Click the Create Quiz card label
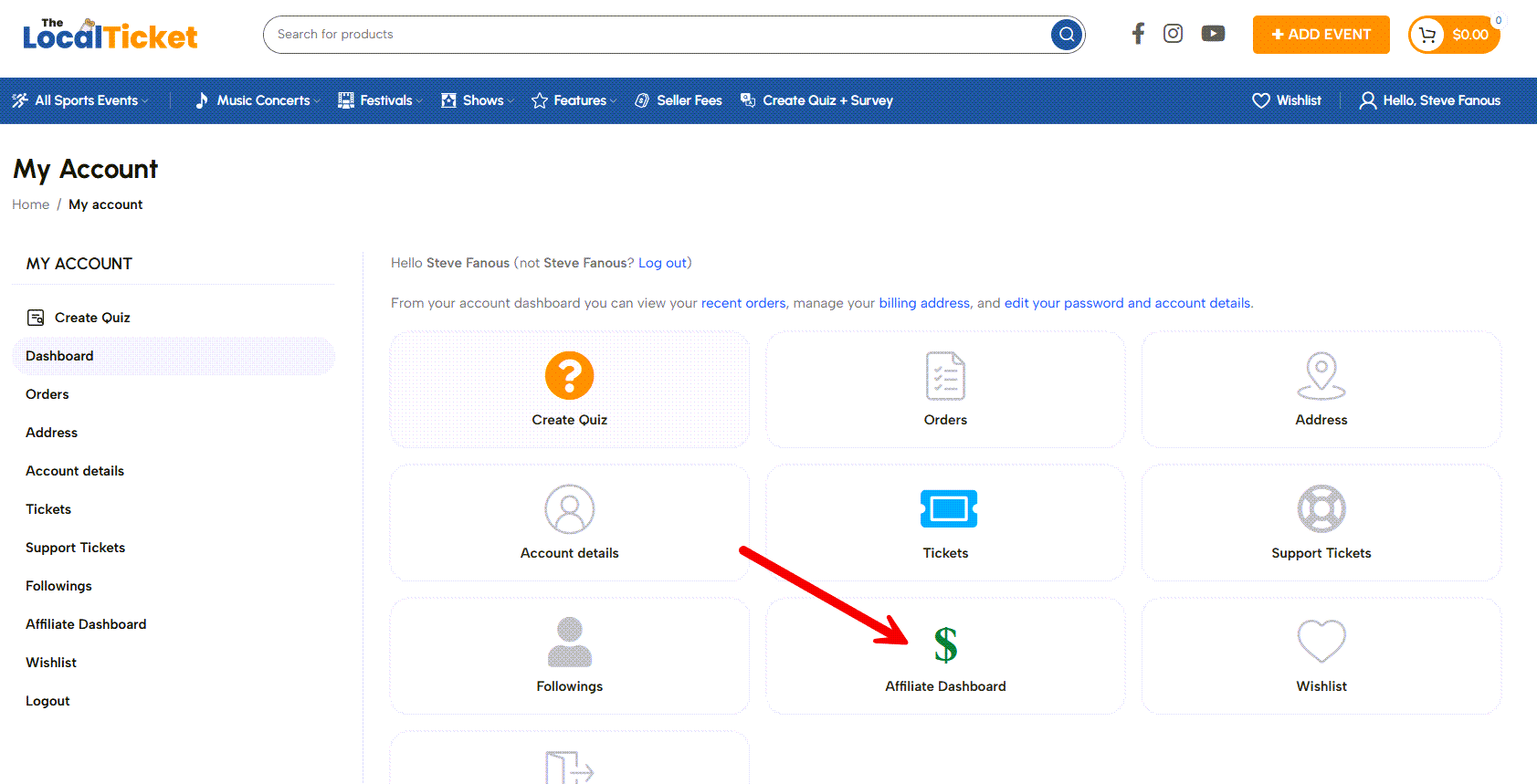Screen dimensions: 1537x784 [569, 420]
